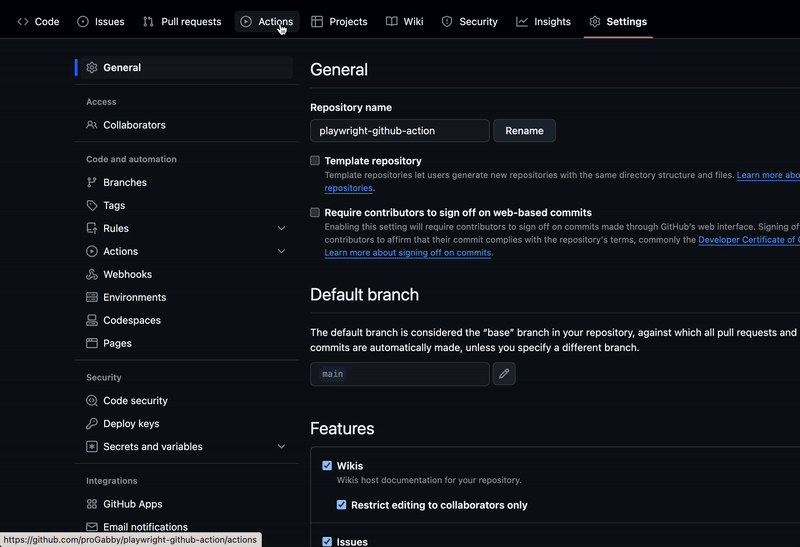Click the Code security shield-search icon
800x547 pixels.
92,401
